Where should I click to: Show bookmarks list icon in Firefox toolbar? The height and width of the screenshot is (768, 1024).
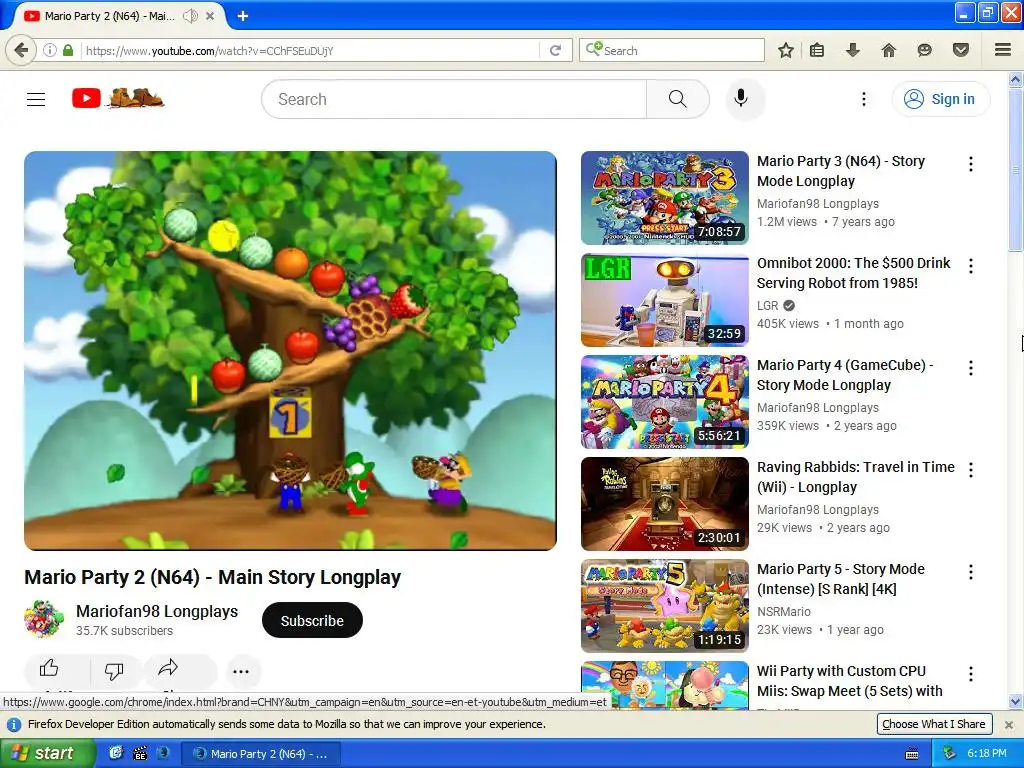[x=817, y=50]
